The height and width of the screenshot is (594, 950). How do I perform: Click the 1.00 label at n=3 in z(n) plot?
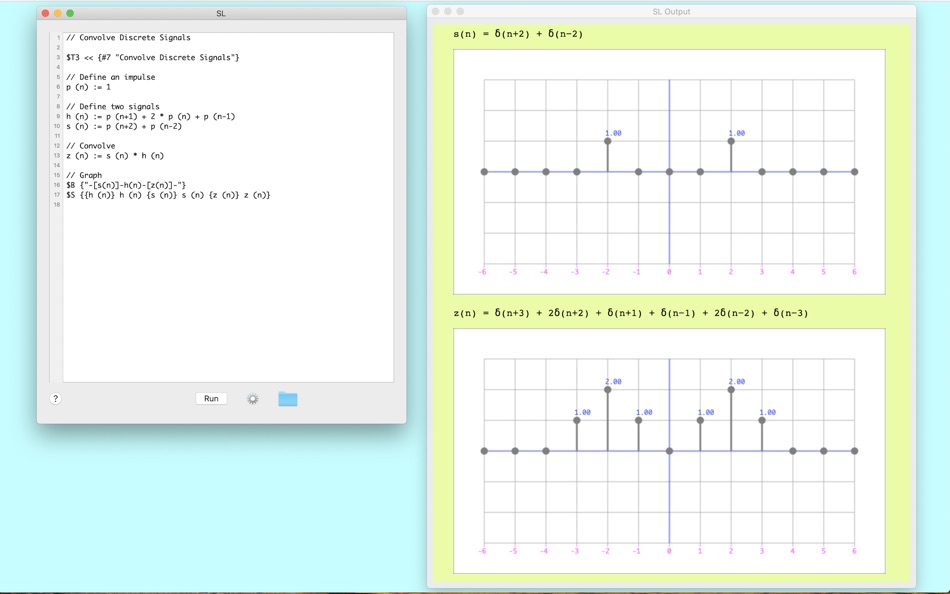(768, 412)
